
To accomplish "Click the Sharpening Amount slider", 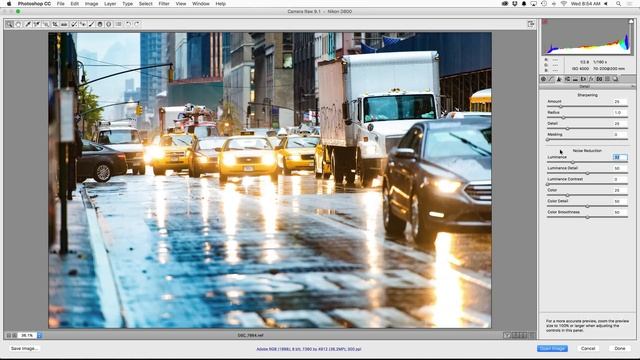I will pos(587,107).
